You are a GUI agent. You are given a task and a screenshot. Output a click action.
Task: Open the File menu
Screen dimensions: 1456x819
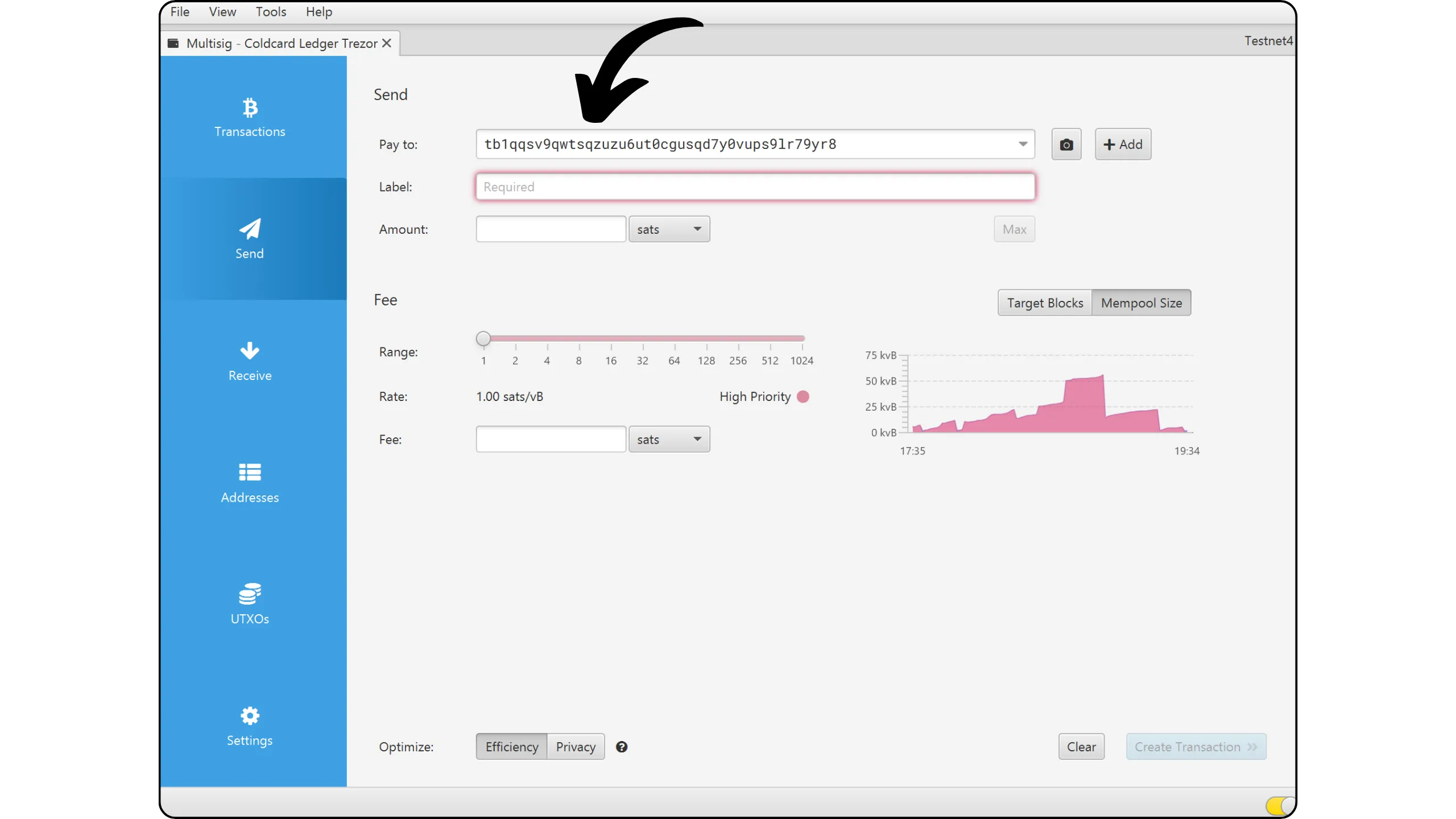[x=180, y=12]
